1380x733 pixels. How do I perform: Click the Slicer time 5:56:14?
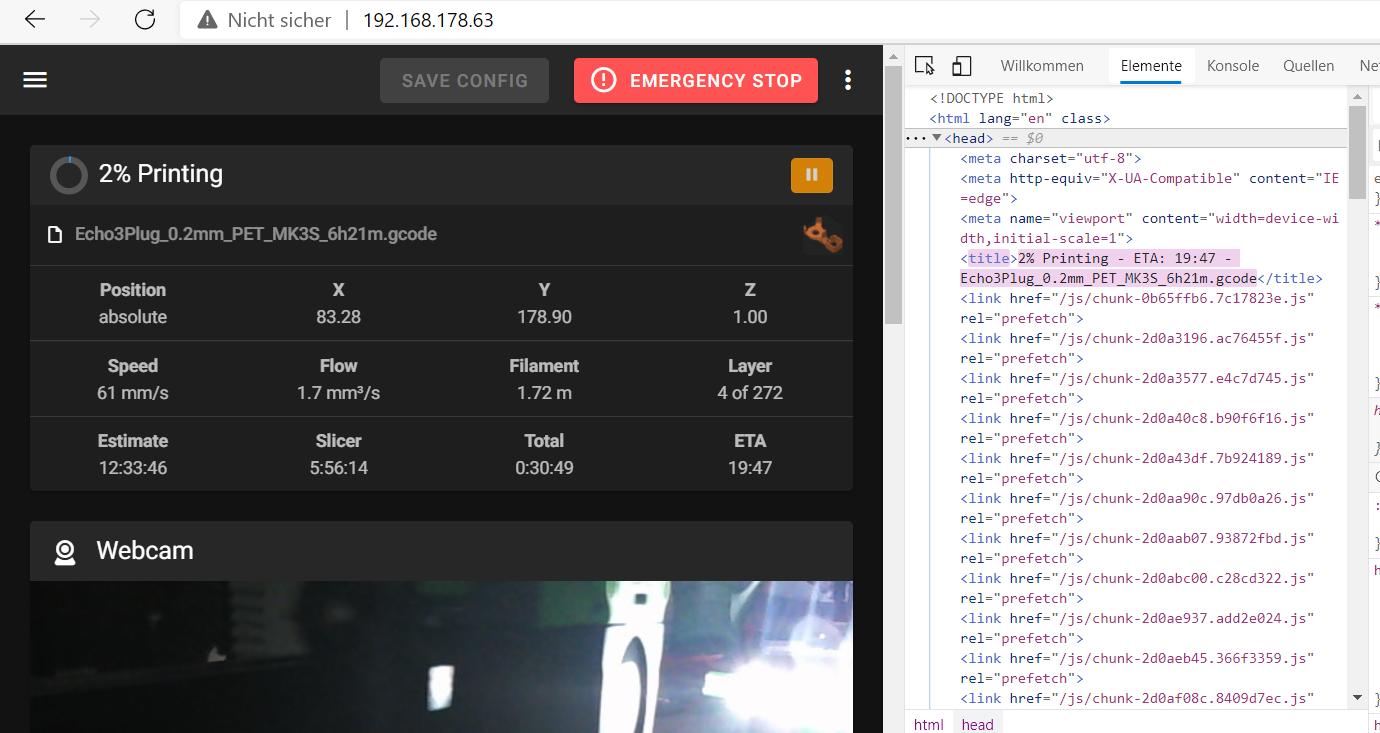coord(339,468)
